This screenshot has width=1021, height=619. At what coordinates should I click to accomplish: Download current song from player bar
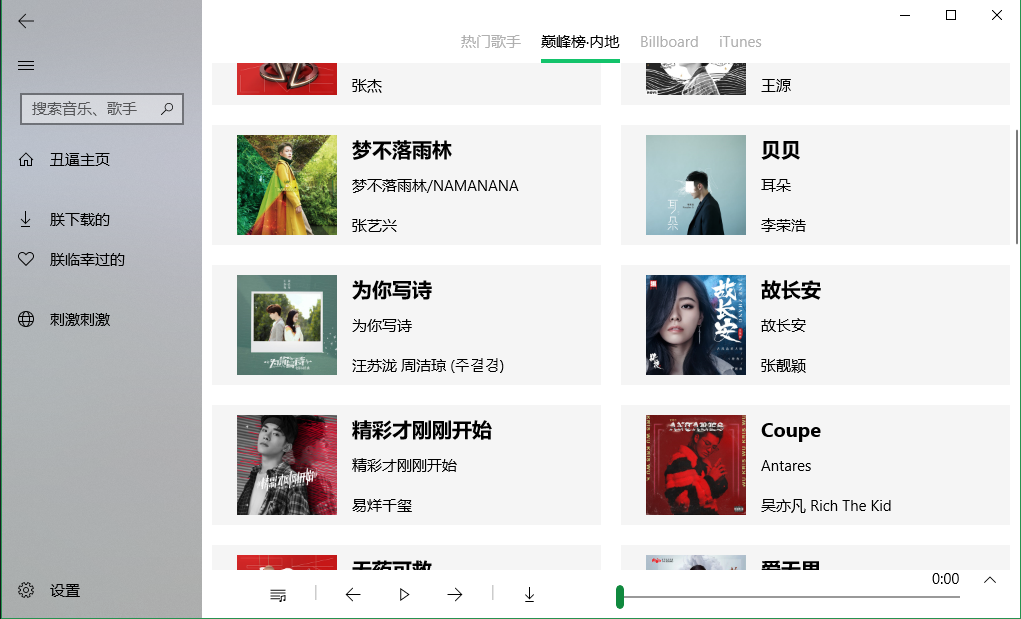coord(529,594)
